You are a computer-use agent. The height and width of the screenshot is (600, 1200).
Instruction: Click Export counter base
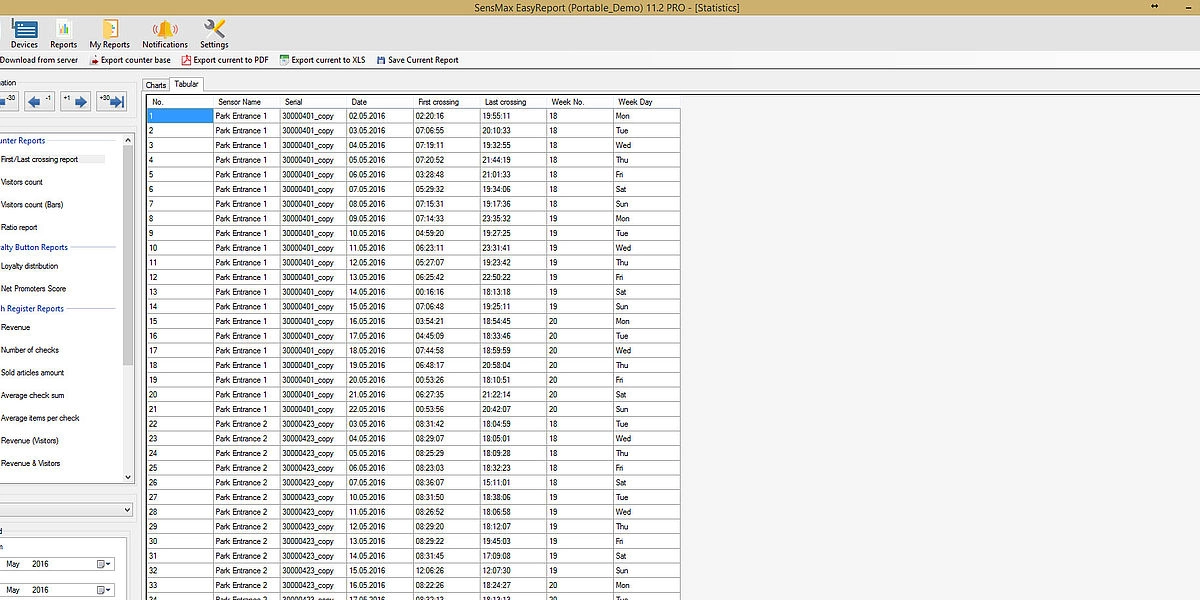[129, 60]
